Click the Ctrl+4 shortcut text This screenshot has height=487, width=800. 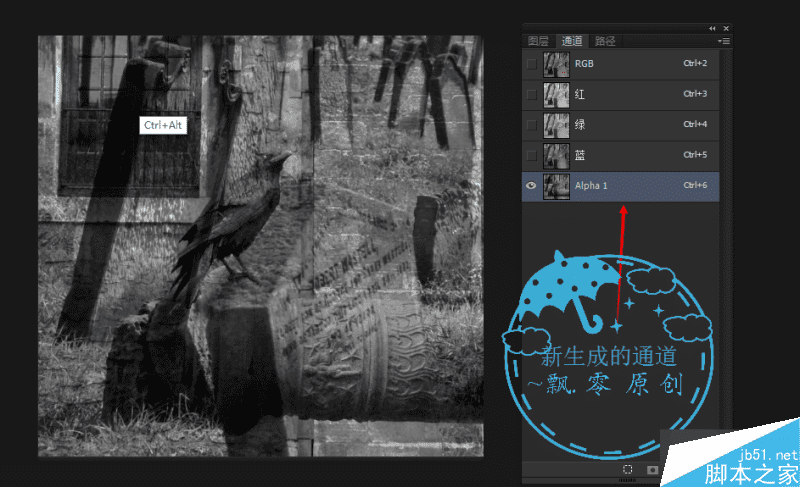695,124
